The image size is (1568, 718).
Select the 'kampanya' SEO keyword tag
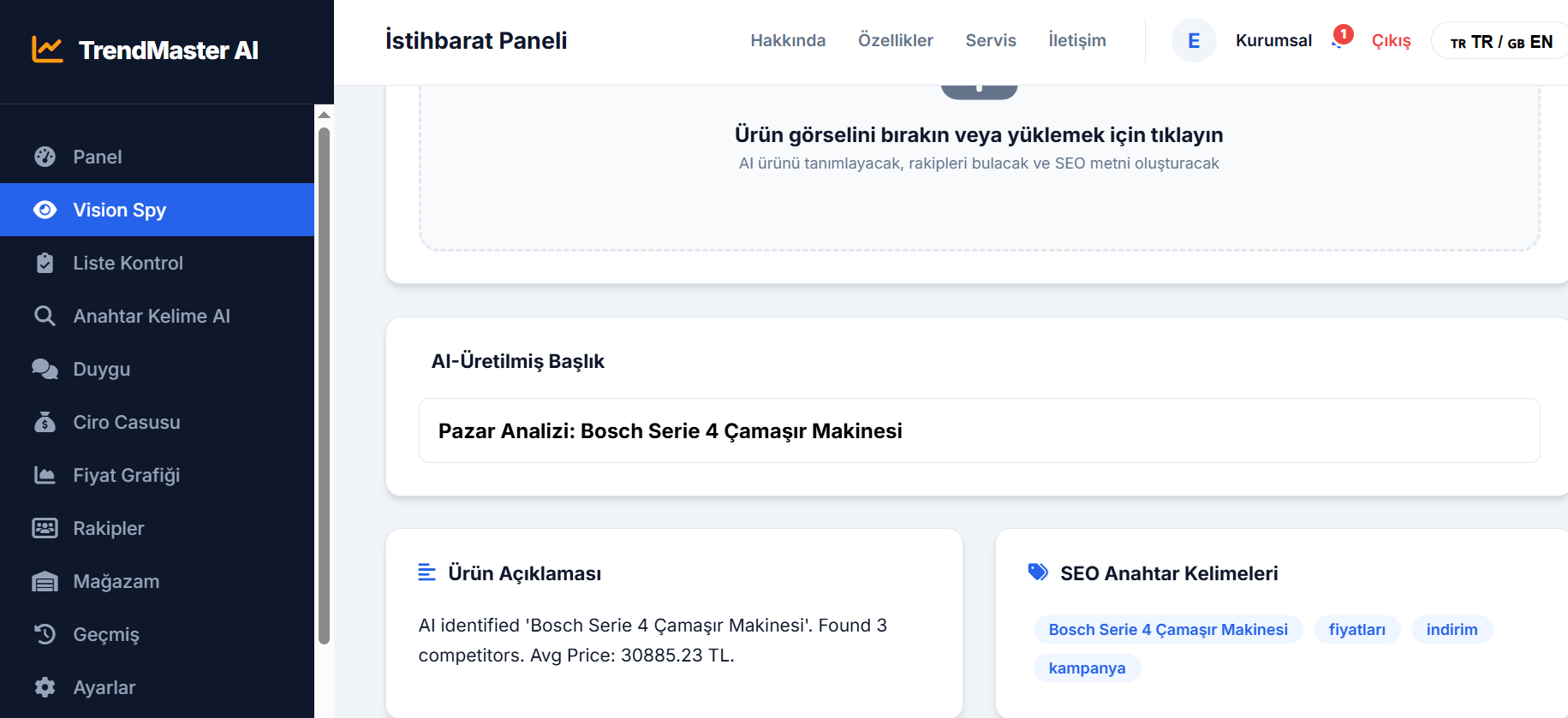tap(1086, 668)
